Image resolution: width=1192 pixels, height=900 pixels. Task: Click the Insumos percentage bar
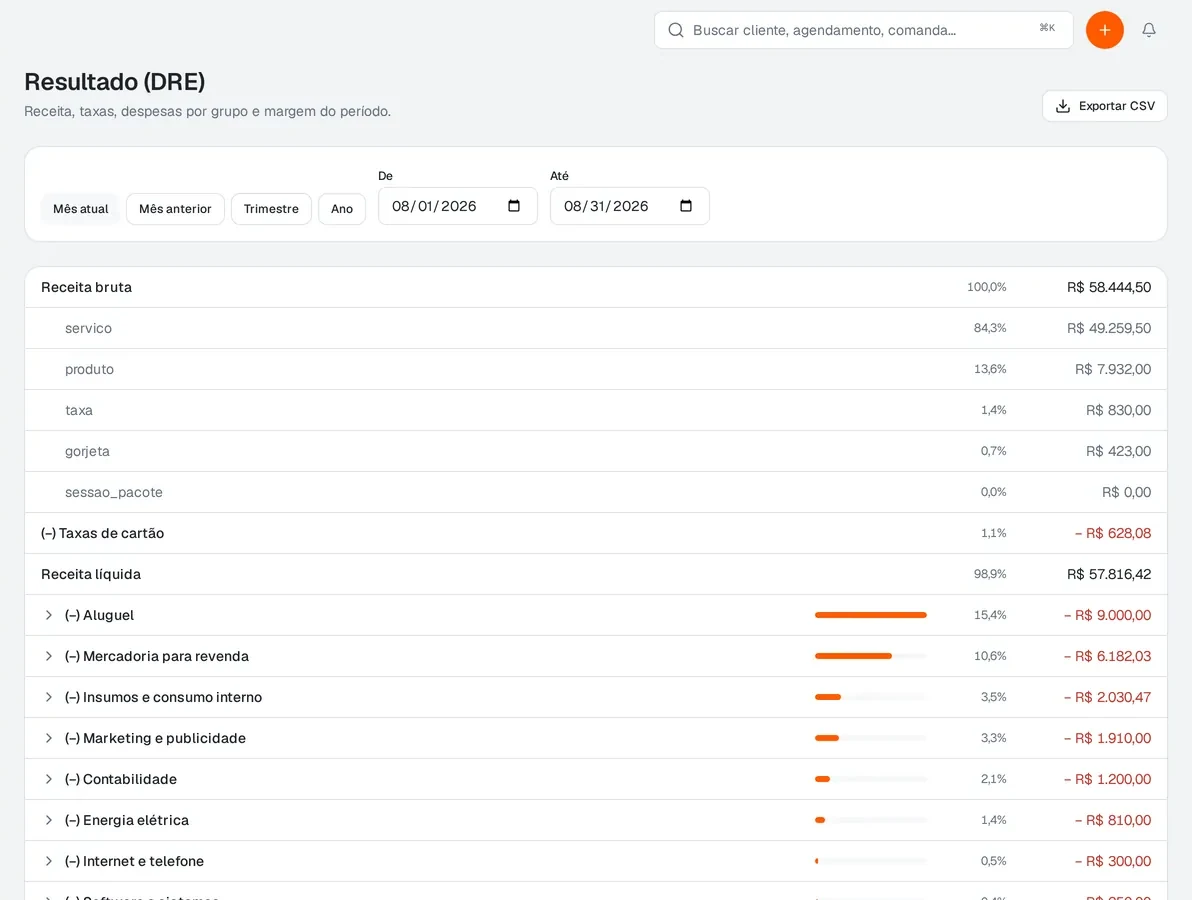click(x=870, y=697)
